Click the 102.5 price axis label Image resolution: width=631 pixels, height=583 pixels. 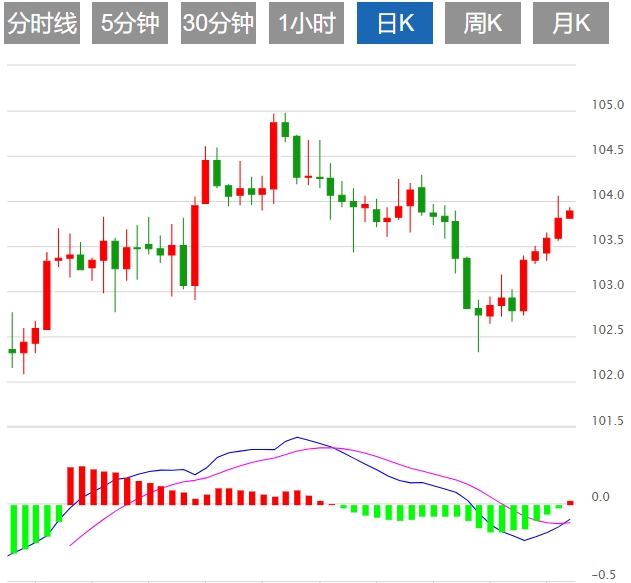pos(608,330)
